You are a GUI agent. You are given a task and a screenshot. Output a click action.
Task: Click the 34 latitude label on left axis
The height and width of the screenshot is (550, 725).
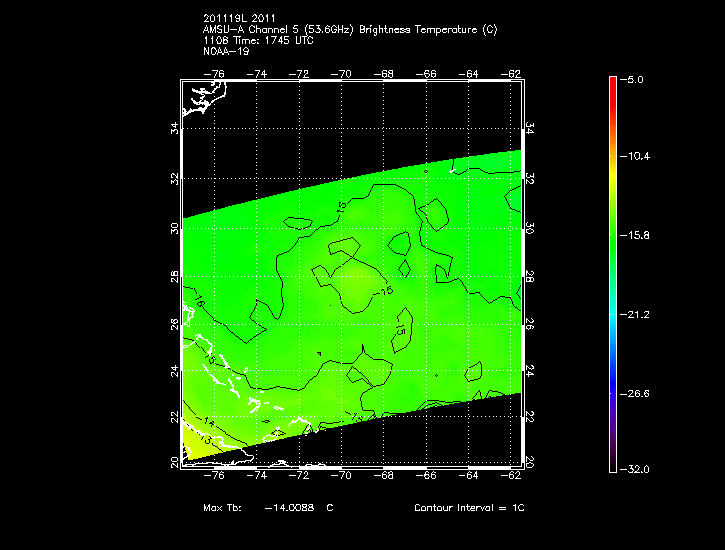click(174, 128)
